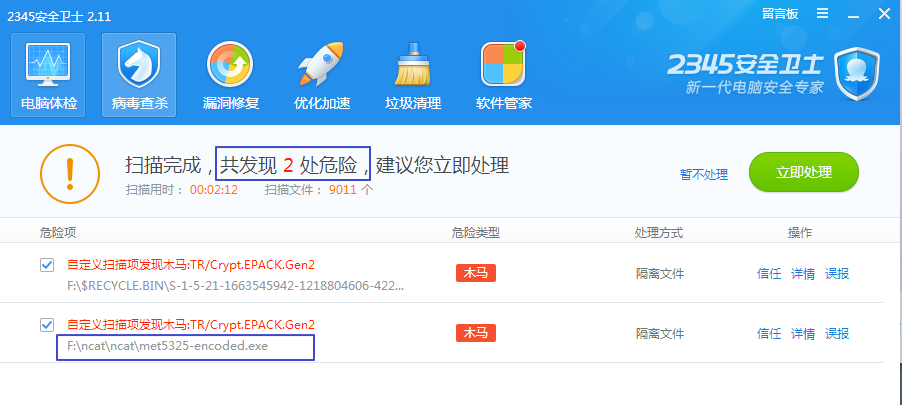Image resolution: width=902 pixels, height=405 pixels.
Task: Click TR/Crypt.EPACK.Gen2 title above met5325 path
Action: tap(191, 324)
